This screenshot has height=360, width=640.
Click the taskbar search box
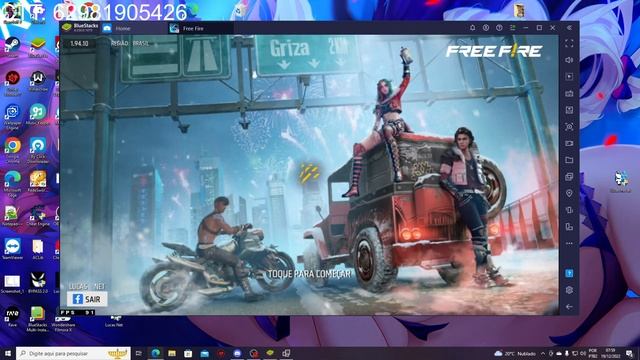[x=73, y=353]
